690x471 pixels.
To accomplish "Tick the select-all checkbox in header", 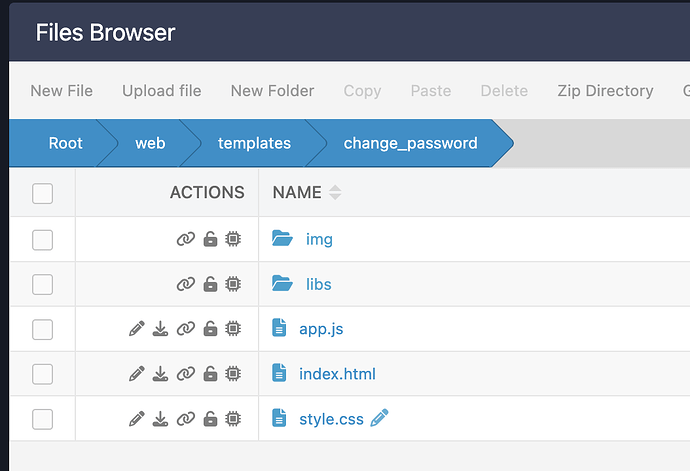I will click(x=42, y=193).
